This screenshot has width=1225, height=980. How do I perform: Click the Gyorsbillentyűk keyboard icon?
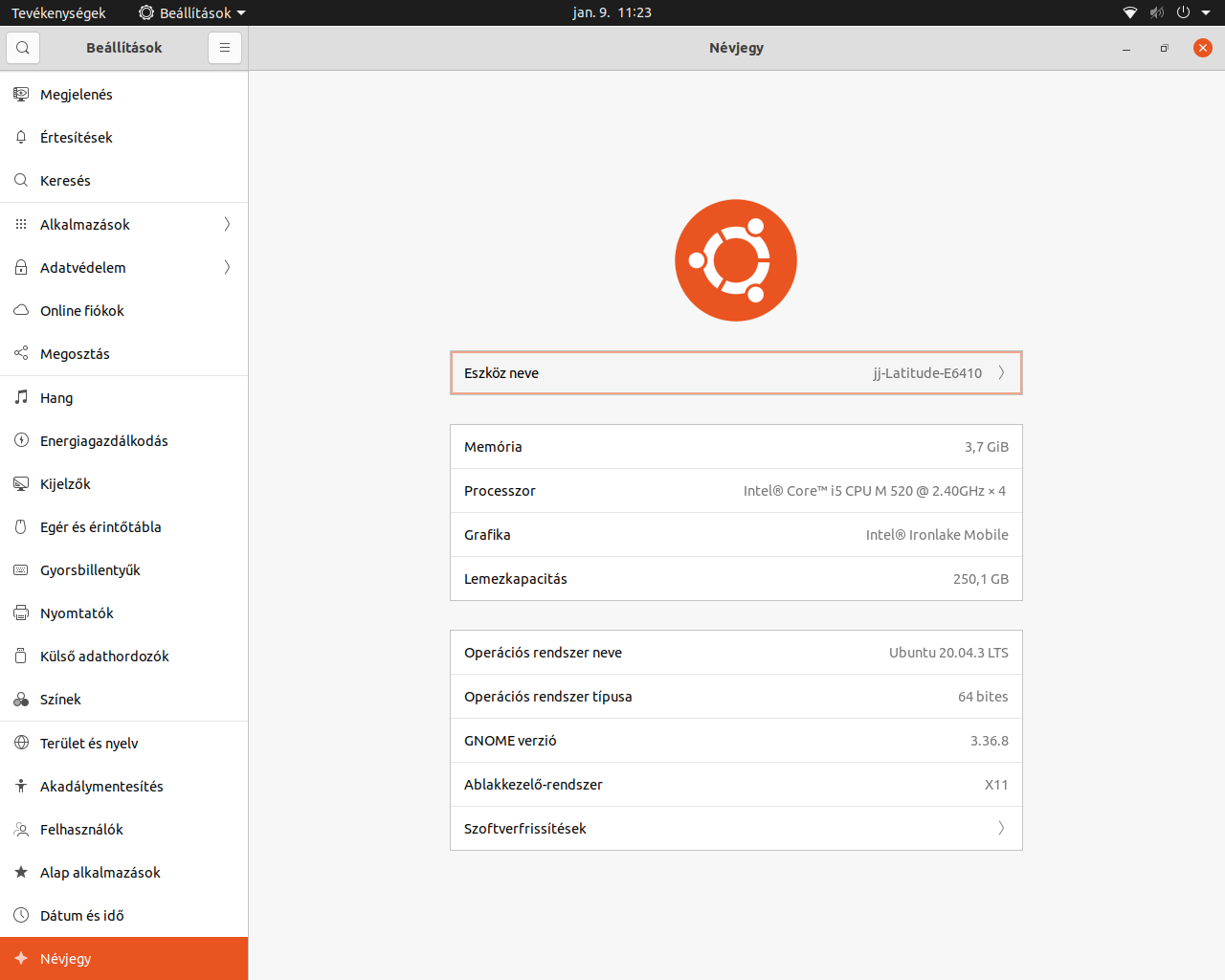point(21,569)
